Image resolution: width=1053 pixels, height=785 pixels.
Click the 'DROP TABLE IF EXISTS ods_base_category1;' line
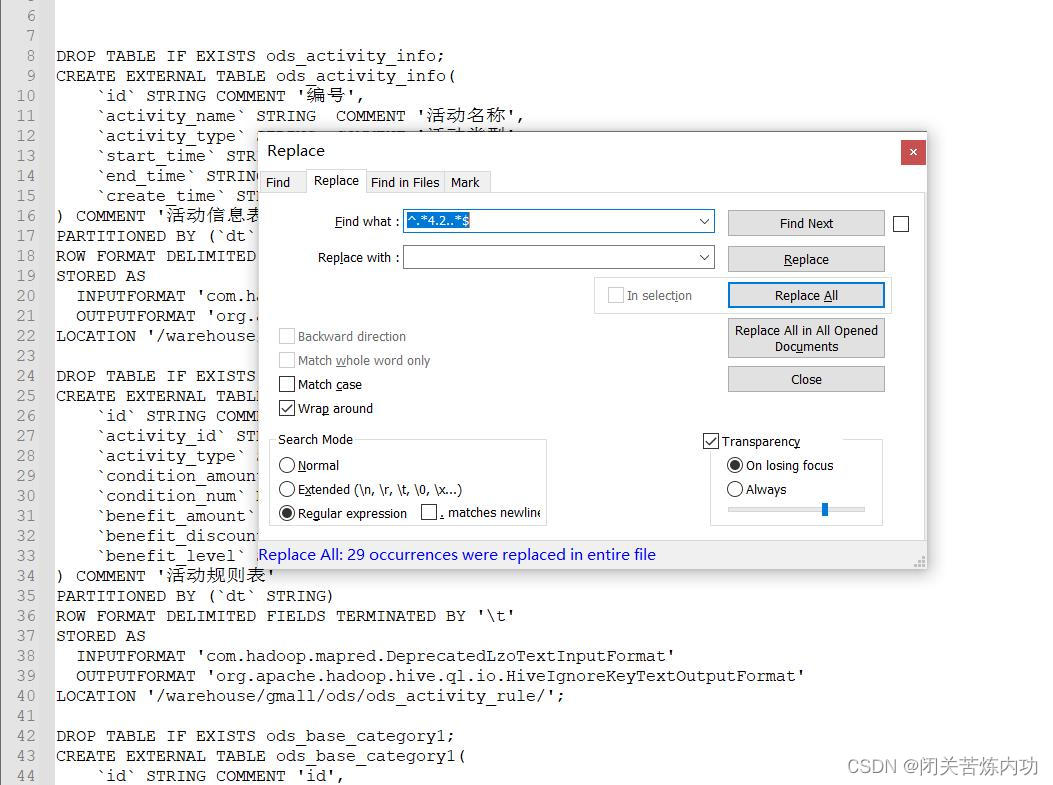tap(255, 736)
